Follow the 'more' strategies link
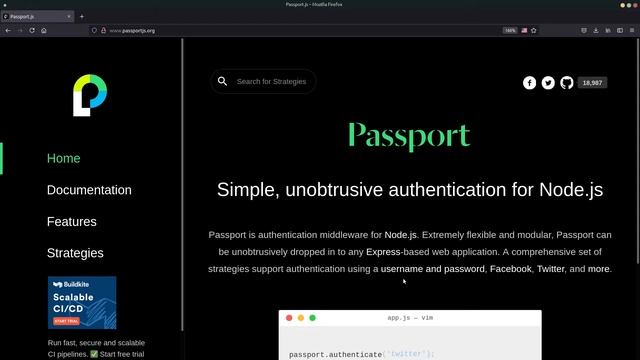 pyautogui.click(x=598, y=269)
